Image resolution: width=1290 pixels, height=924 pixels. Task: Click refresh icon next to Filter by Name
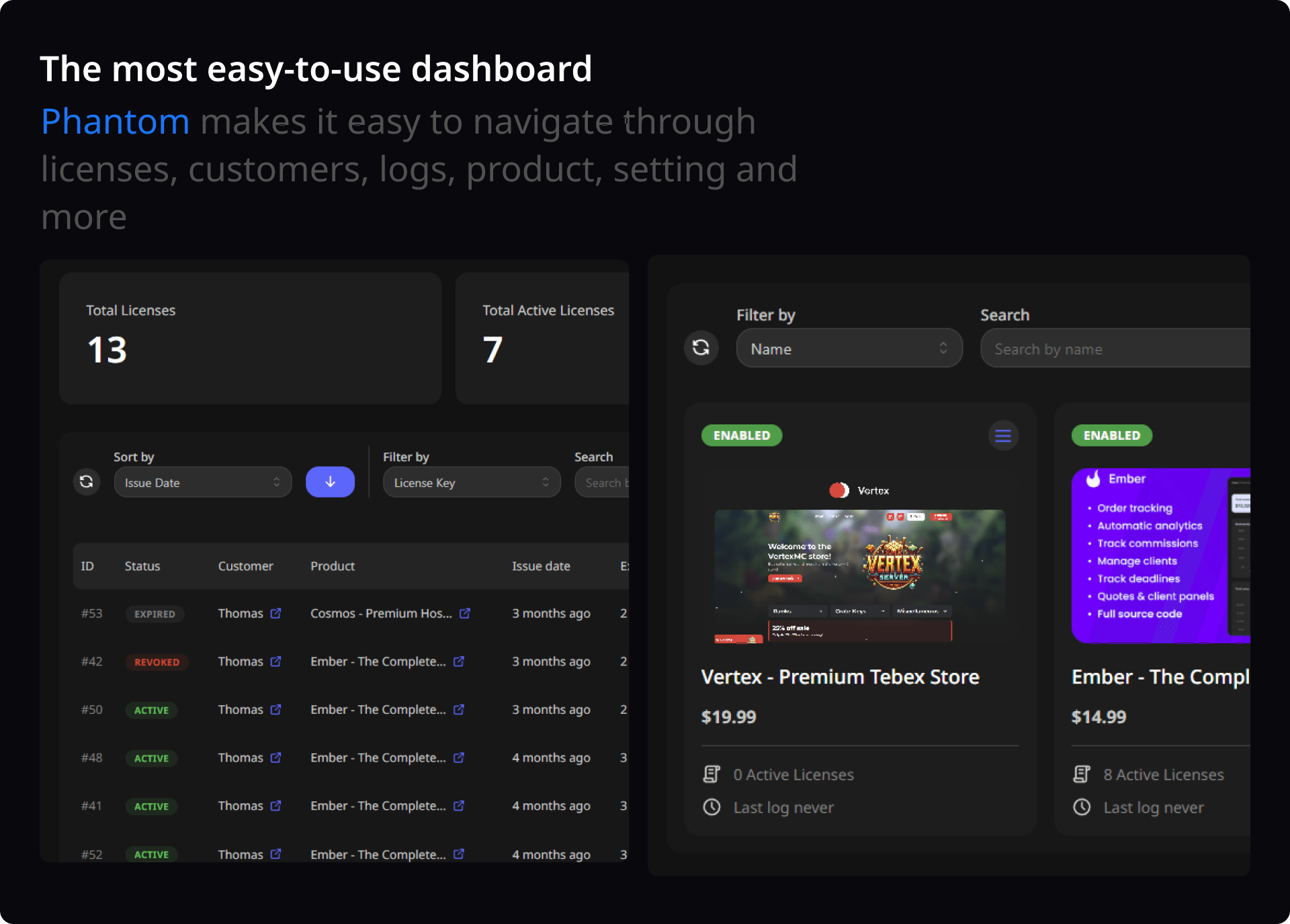tap(701, 347)
